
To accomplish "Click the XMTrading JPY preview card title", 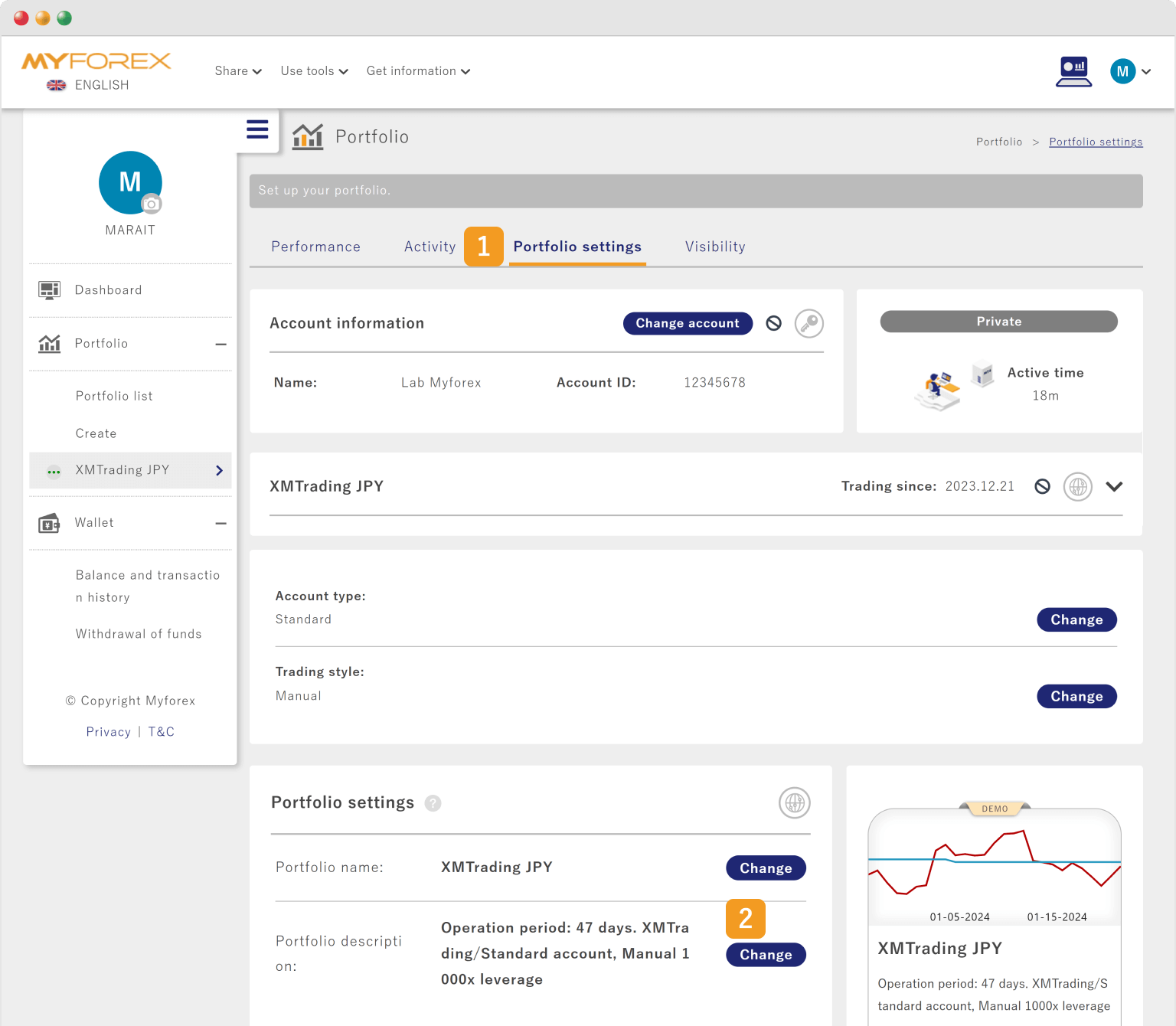I will point(939,948).
